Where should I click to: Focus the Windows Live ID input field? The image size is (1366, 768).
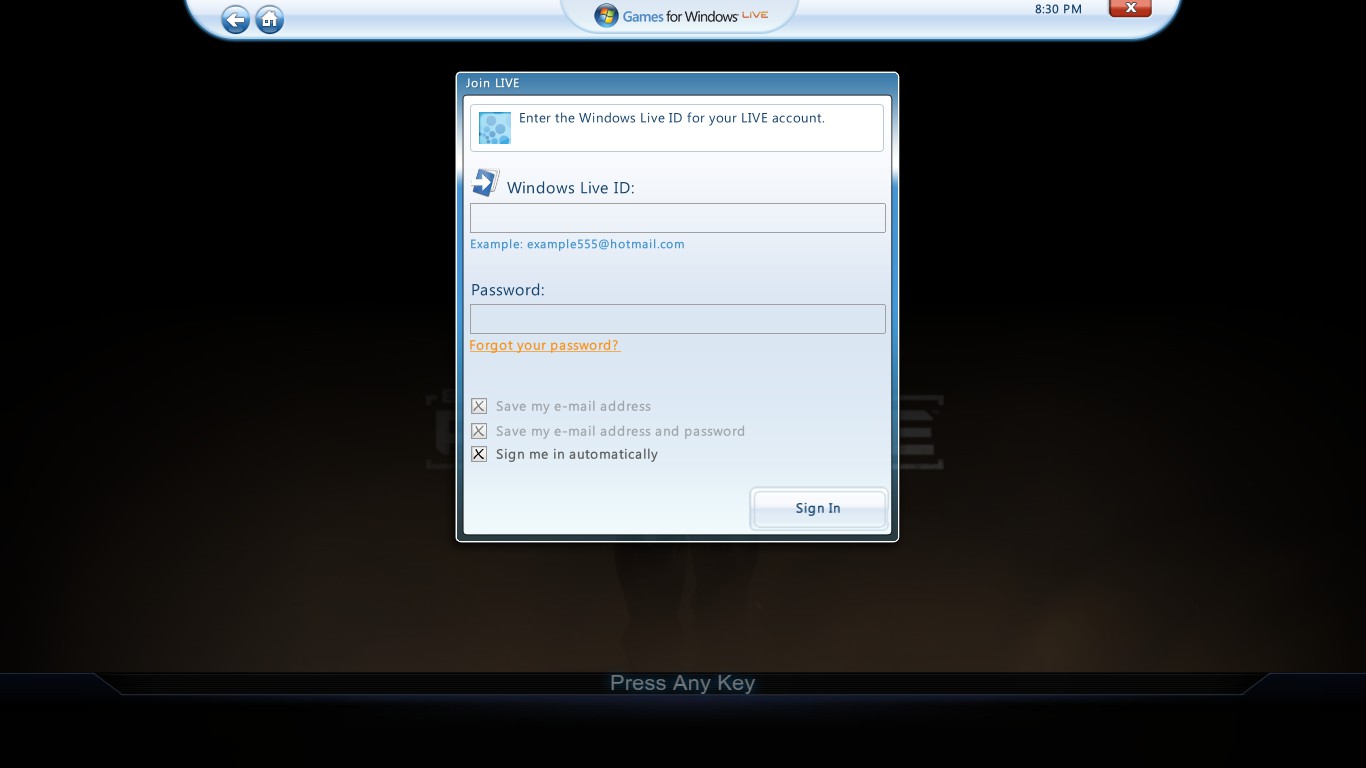(x=678, y=218)
